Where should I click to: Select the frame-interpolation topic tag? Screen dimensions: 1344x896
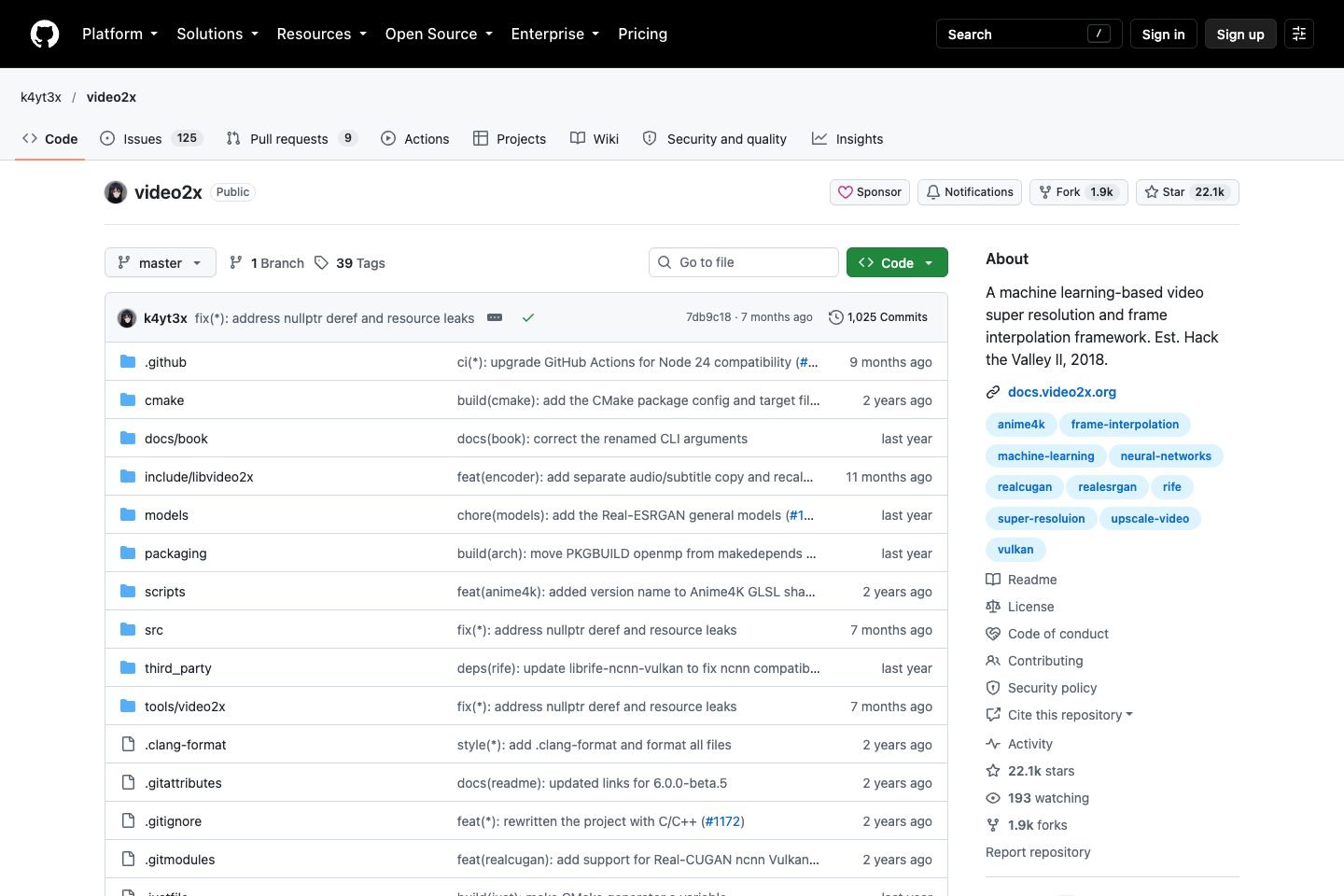[x=1125, y=425]
